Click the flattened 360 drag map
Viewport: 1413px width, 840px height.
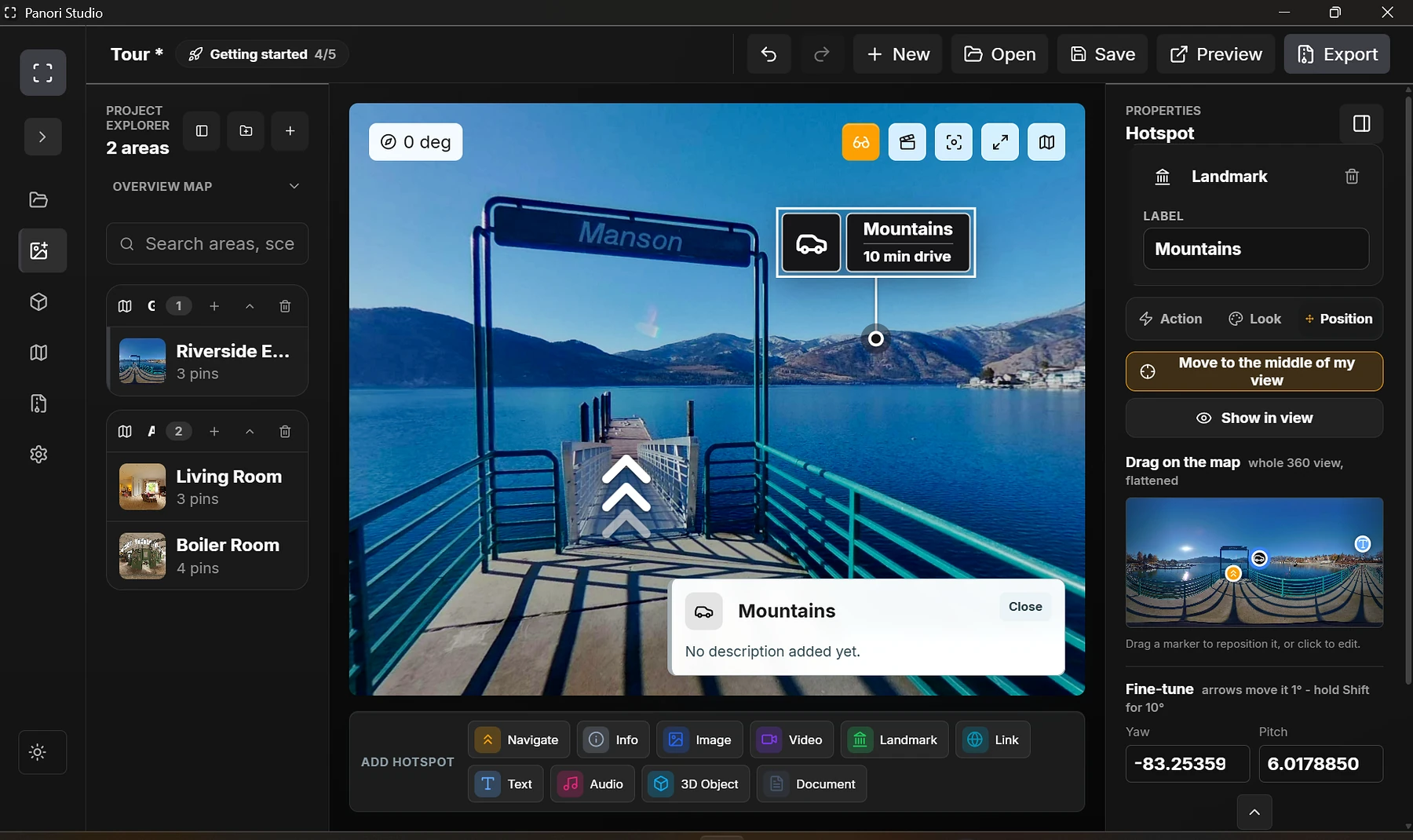click(1254, 562)
